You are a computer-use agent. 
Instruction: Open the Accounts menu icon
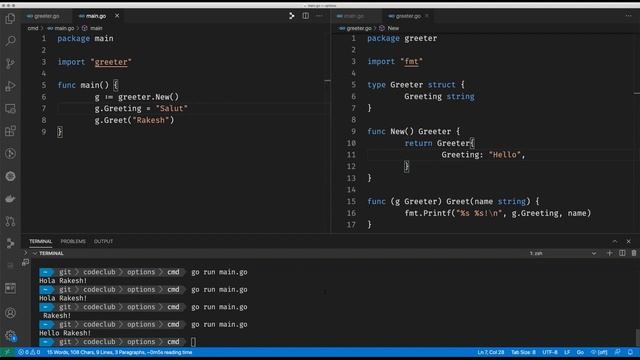10,313
